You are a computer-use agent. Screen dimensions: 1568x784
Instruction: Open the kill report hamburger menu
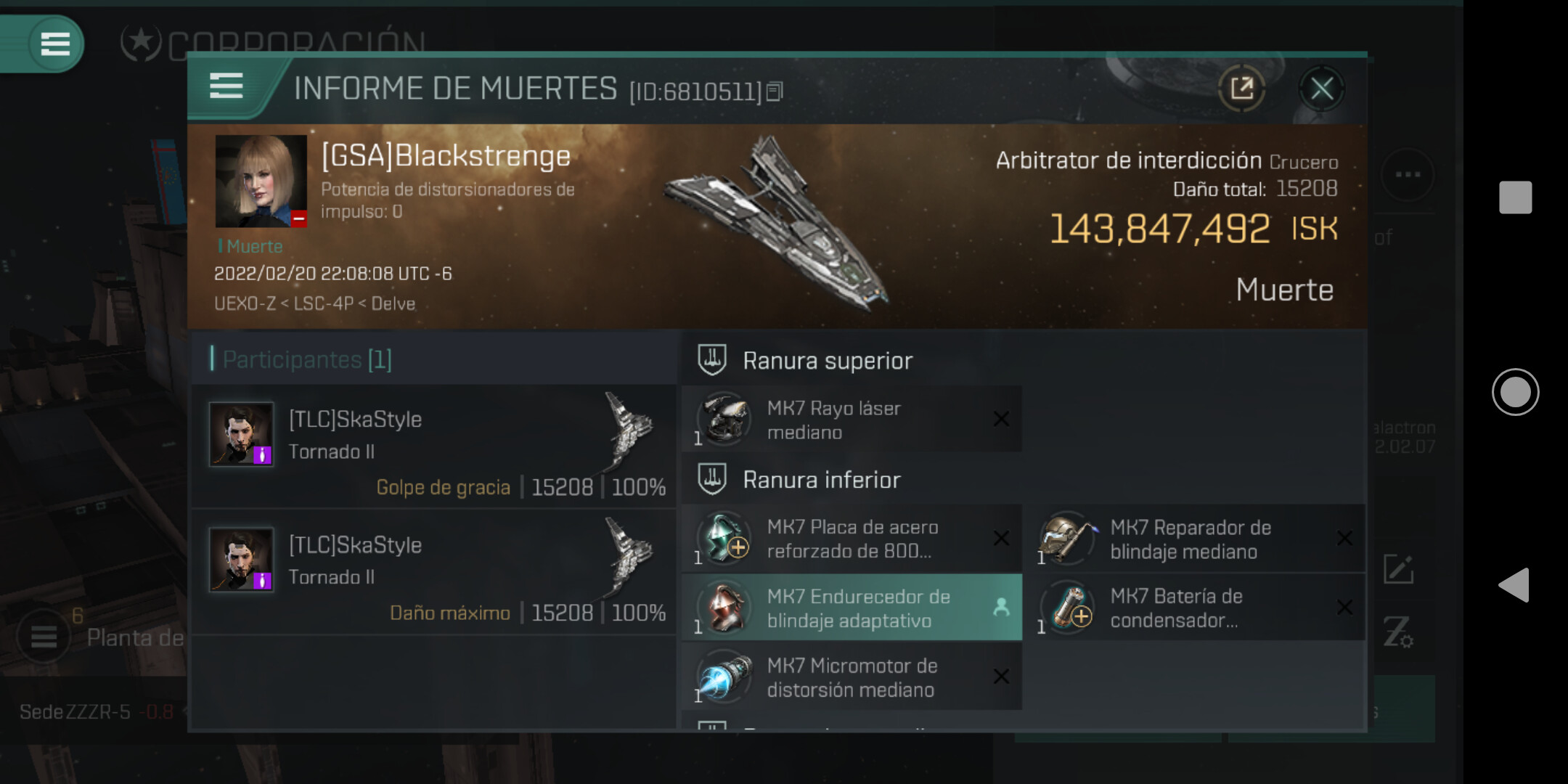click(x=226, y=86)
